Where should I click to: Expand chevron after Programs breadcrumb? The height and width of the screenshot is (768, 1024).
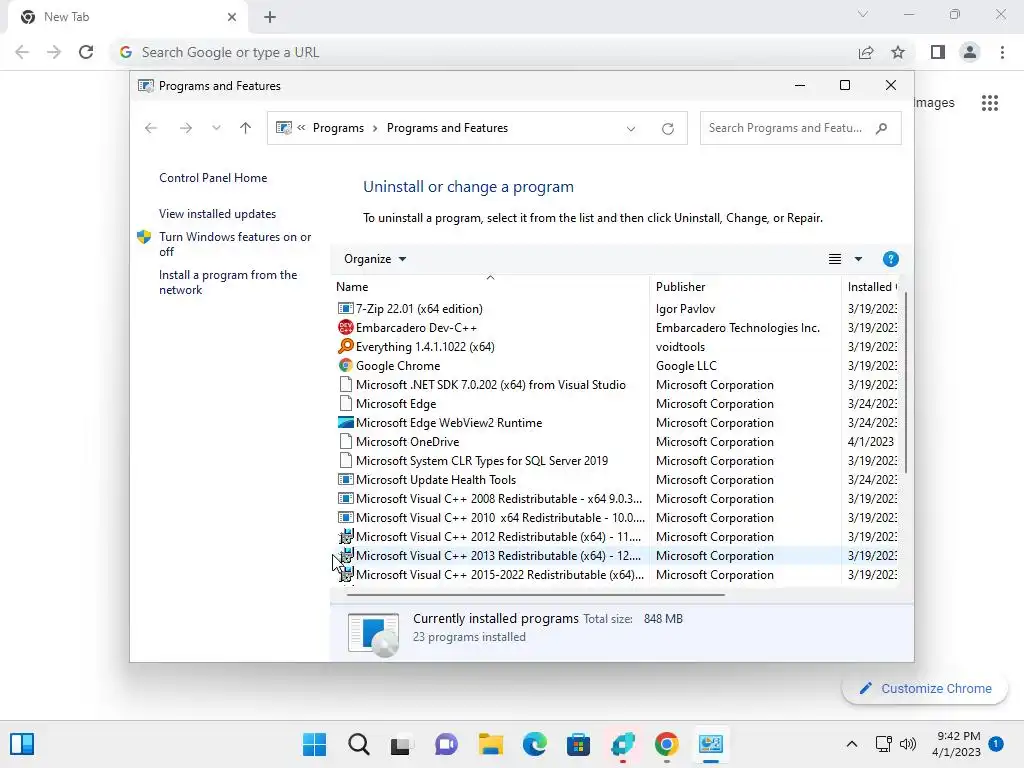point(375,128)
